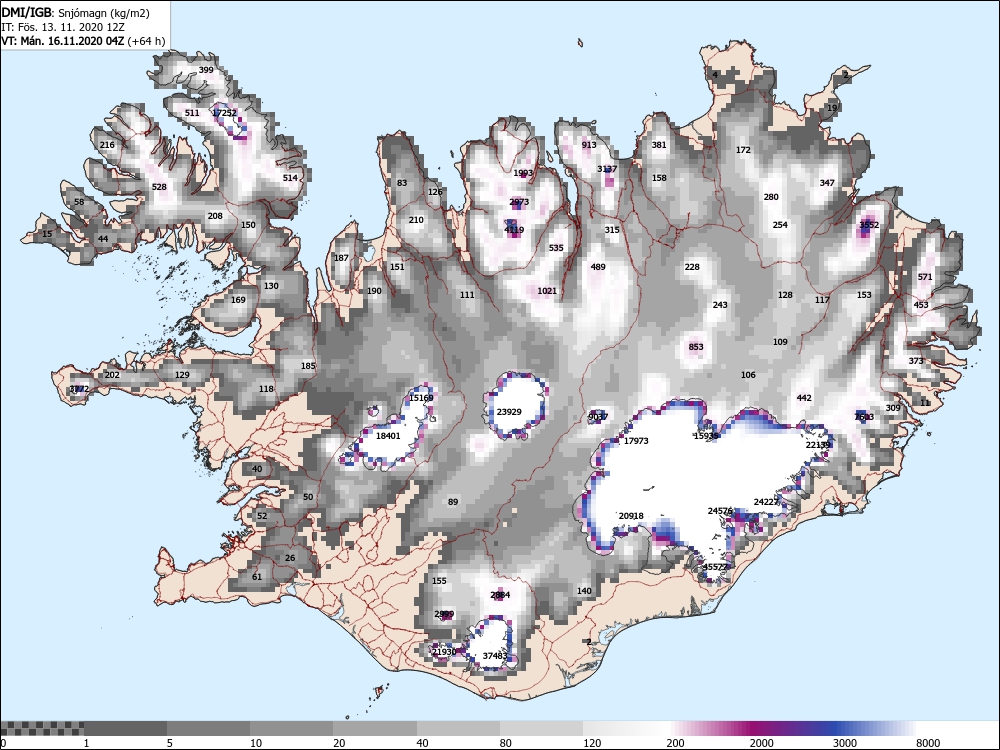Click the map value 1993
Screen dimensions: 1000x750
tap(523, 173)
